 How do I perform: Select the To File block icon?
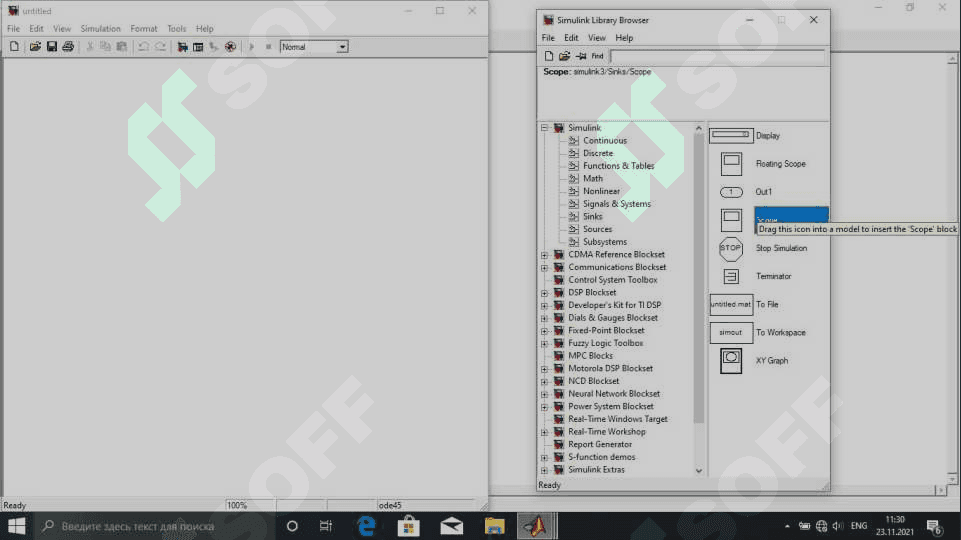tap(731, 304)
